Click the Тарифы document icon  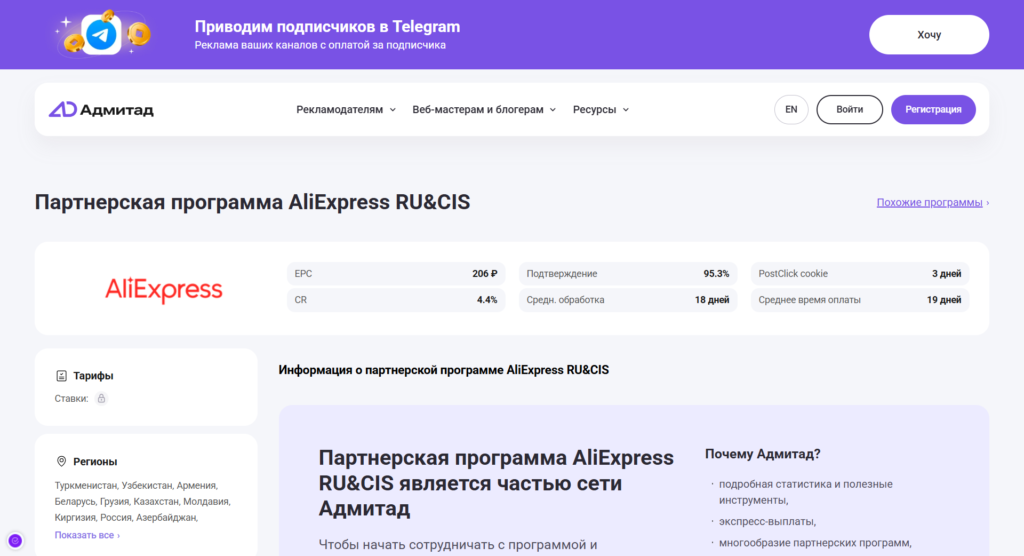tap(61, 376)
